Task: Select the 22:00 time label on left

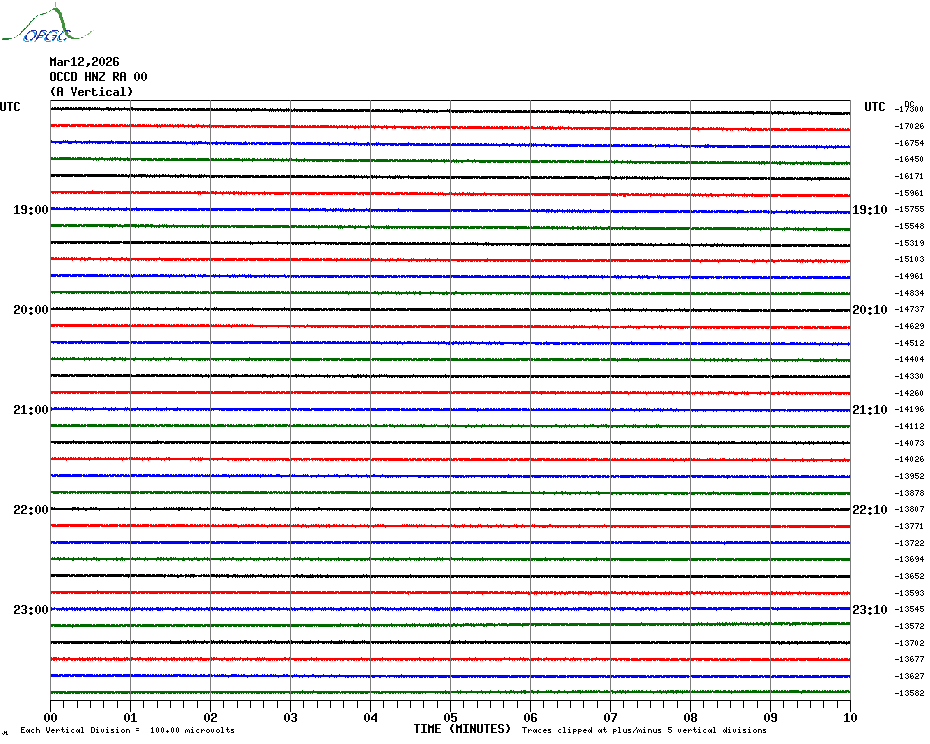Action: 30,510
